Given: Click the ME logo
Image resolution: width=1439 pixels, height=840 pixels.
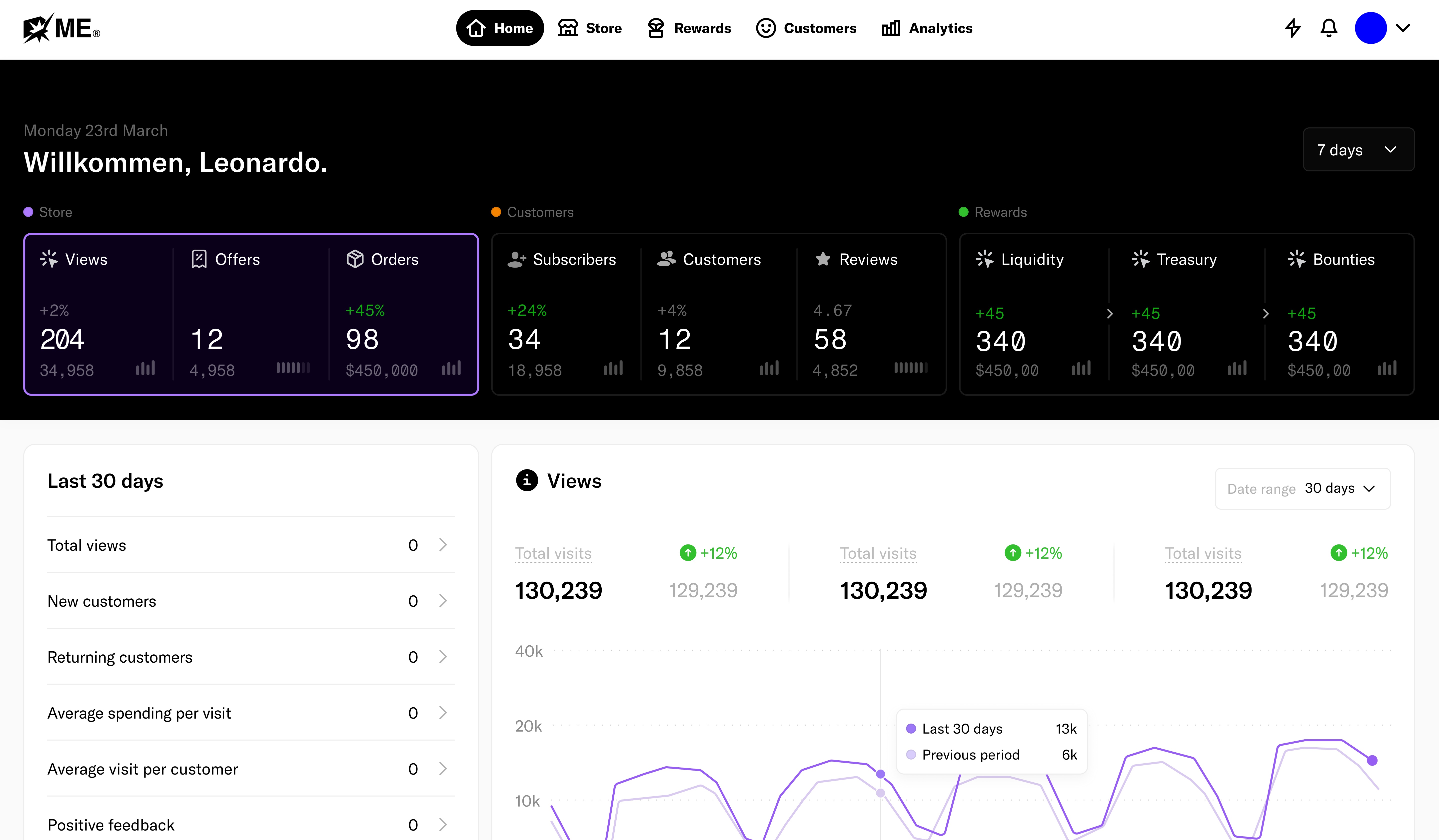Looking at the screenshot, I should point(62,28).
